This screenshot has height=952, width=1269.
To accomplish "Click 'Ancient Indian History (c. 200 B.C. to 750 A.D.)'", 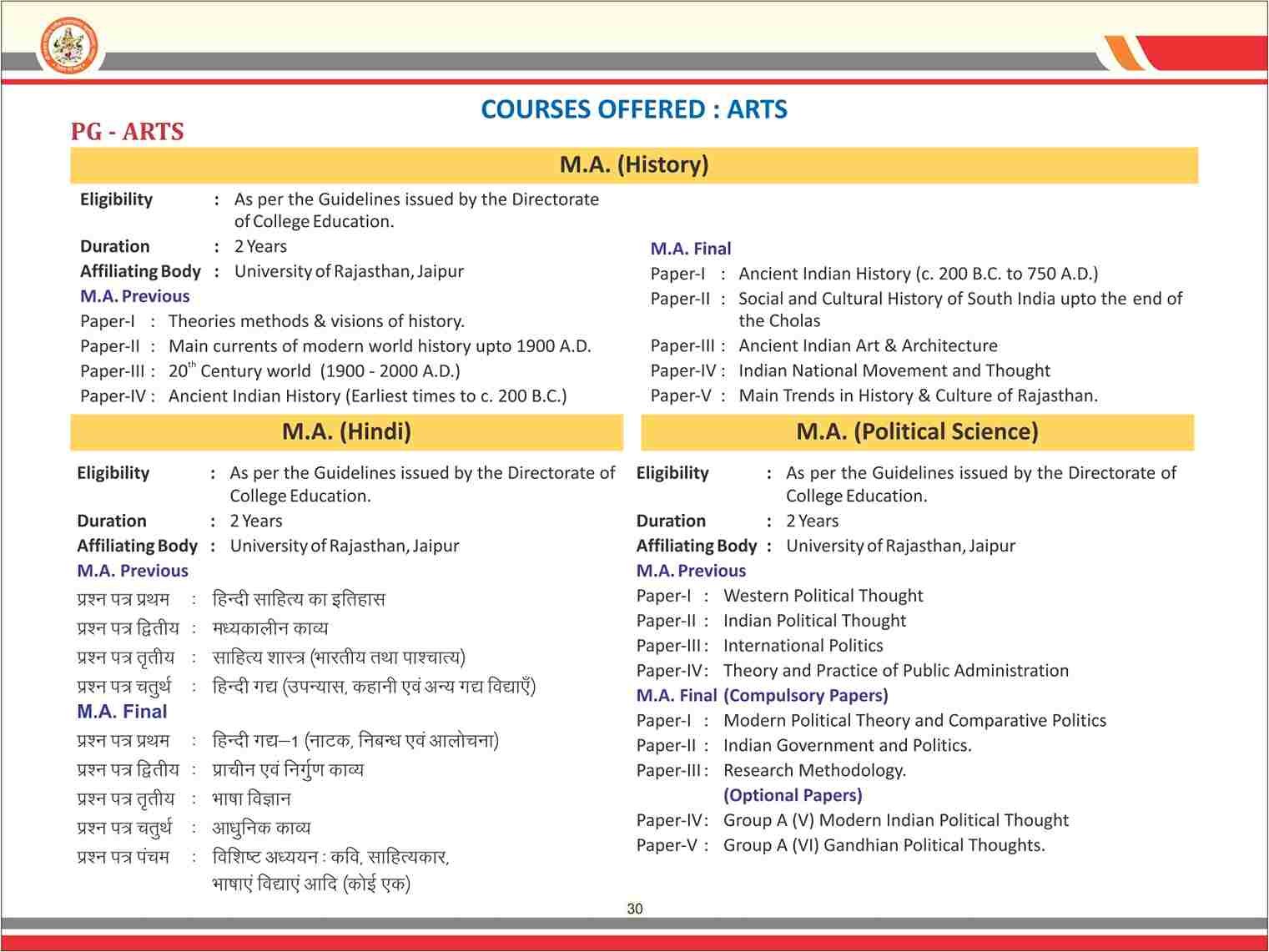I will 919,274.
